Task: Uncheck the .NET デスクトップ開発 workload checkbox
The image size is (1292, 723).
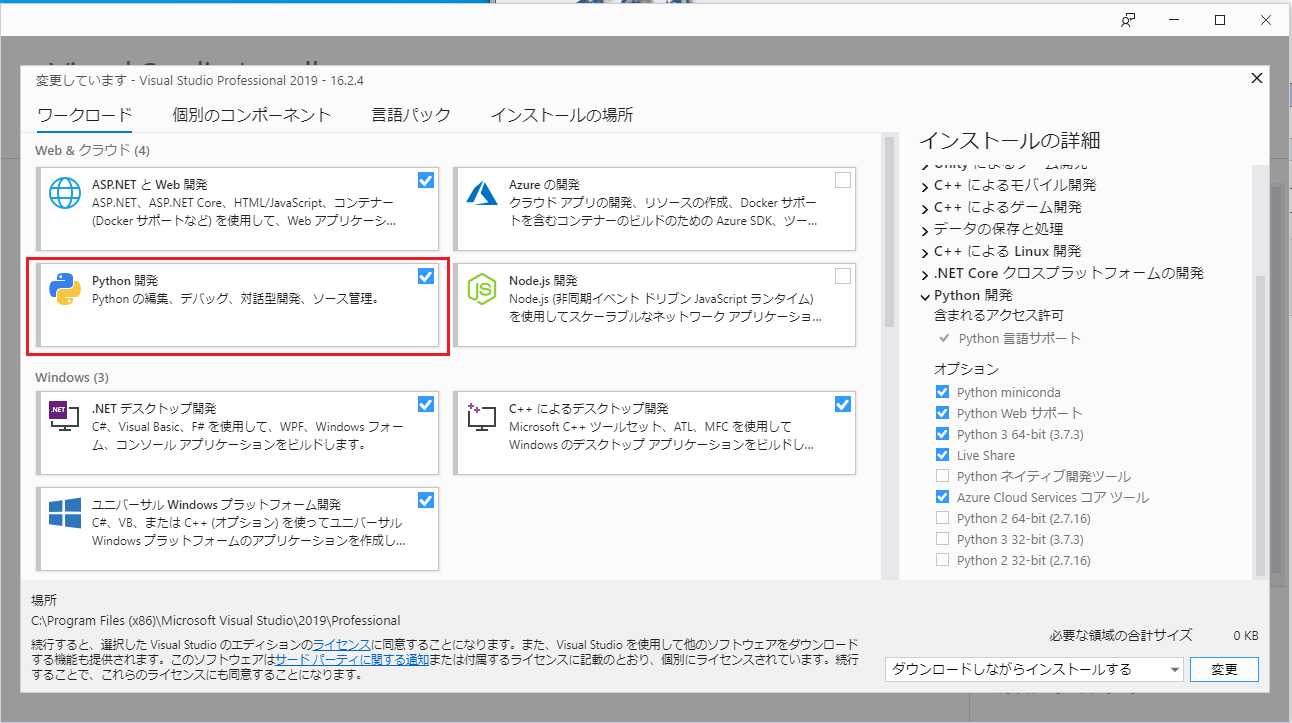Action: coord(426,404)
